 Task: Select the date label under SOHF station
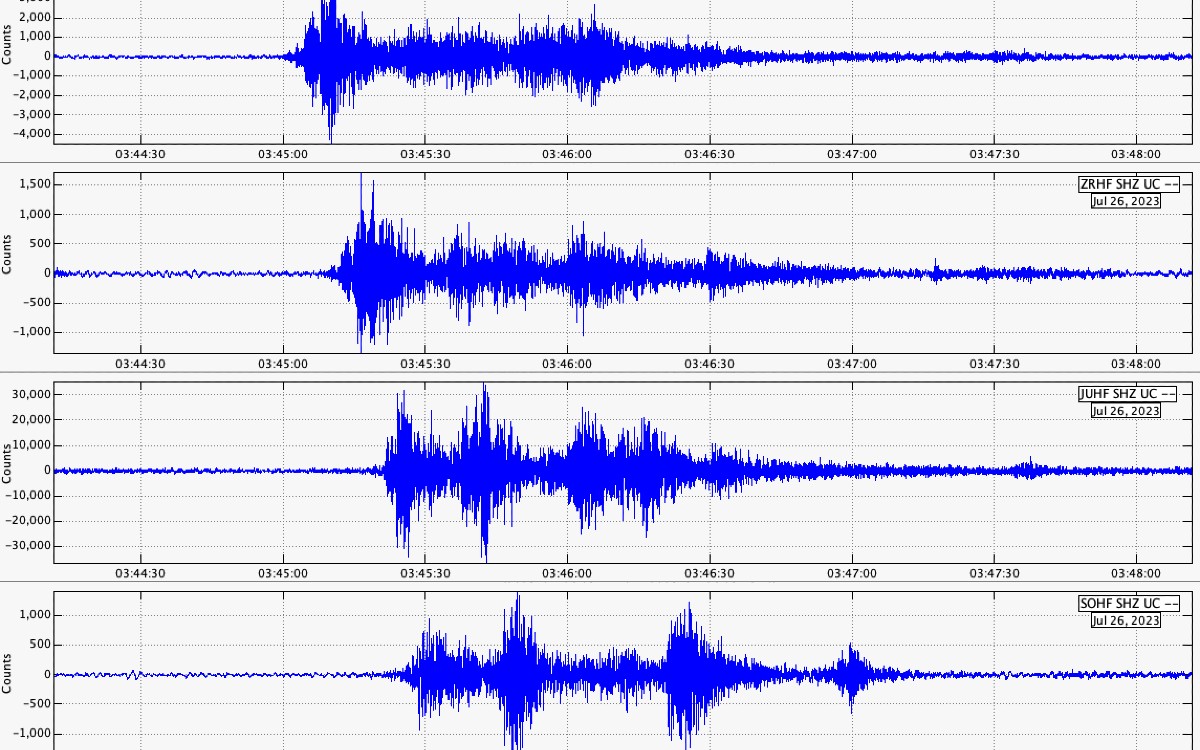(x=1125, y=620)
